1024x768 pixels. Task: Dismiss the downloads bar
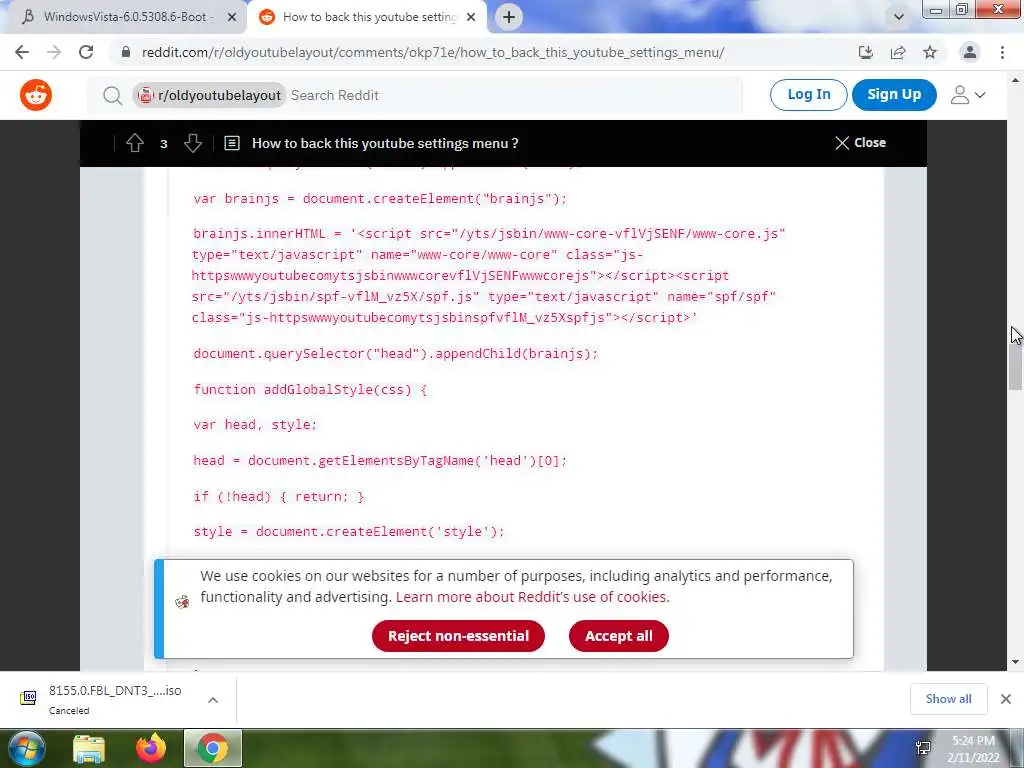tap(1006, 699)
